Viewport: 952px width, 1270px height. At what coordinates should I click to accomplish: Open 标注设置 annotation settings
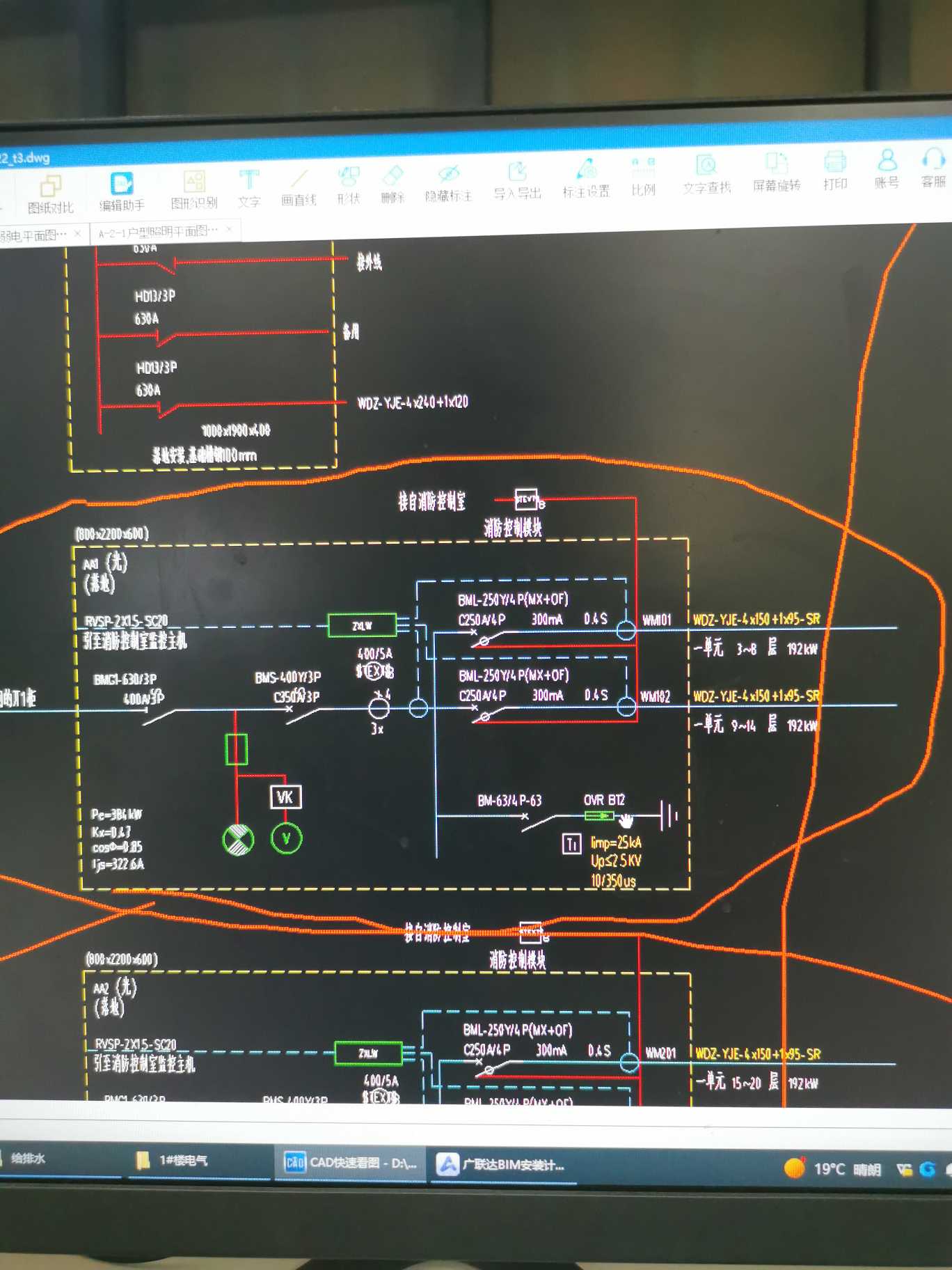pos(586,178)
